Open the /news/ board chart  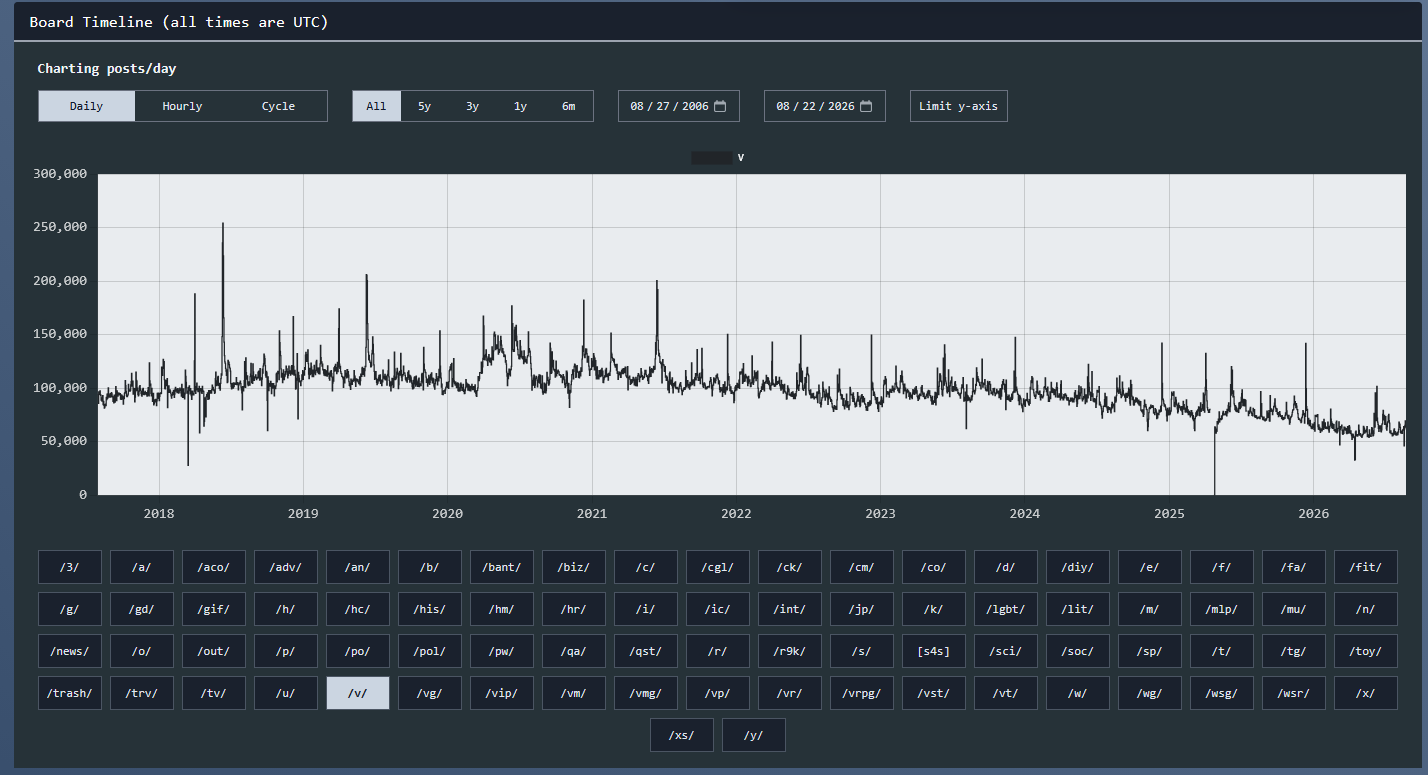point(70,651)
